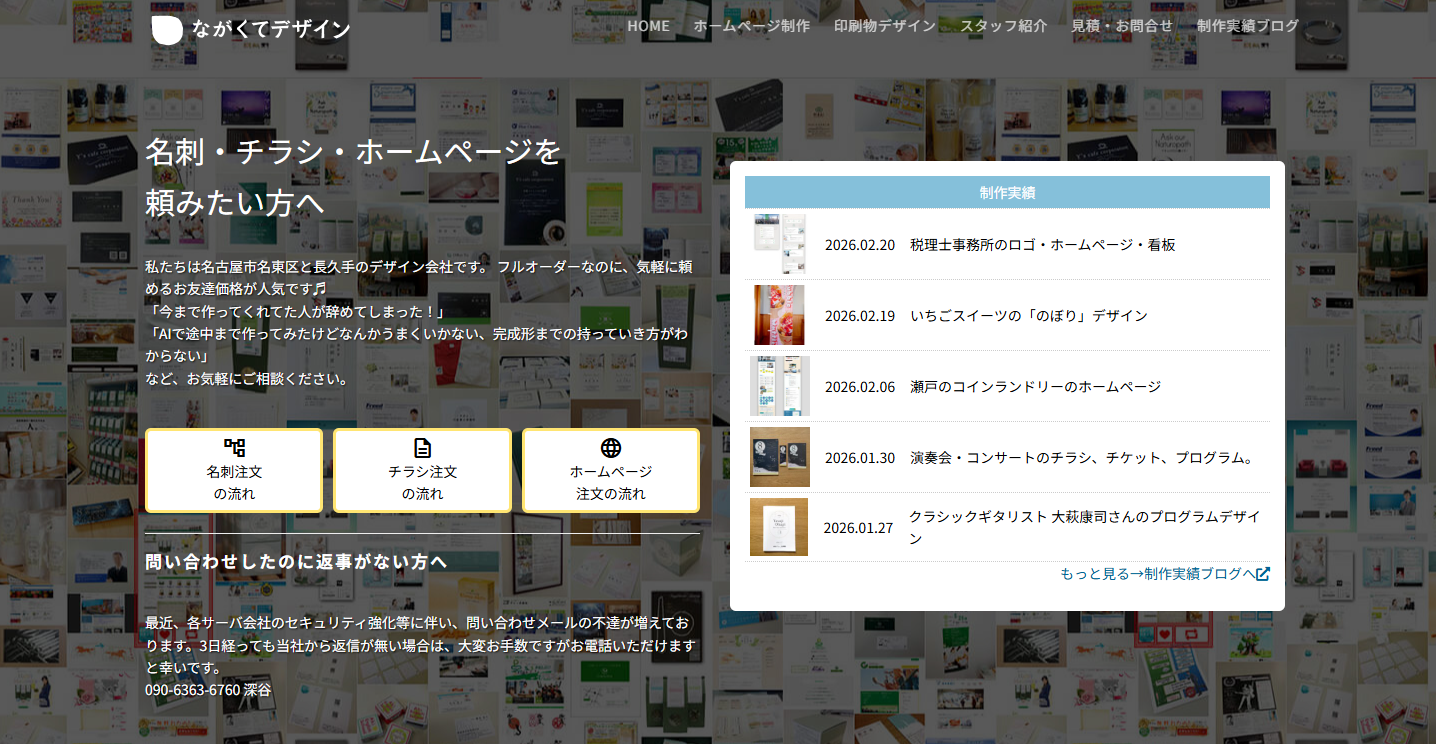Open the HOME menu item
Image resolution: width=1436 pixels, height=744 pixels.
648,26
